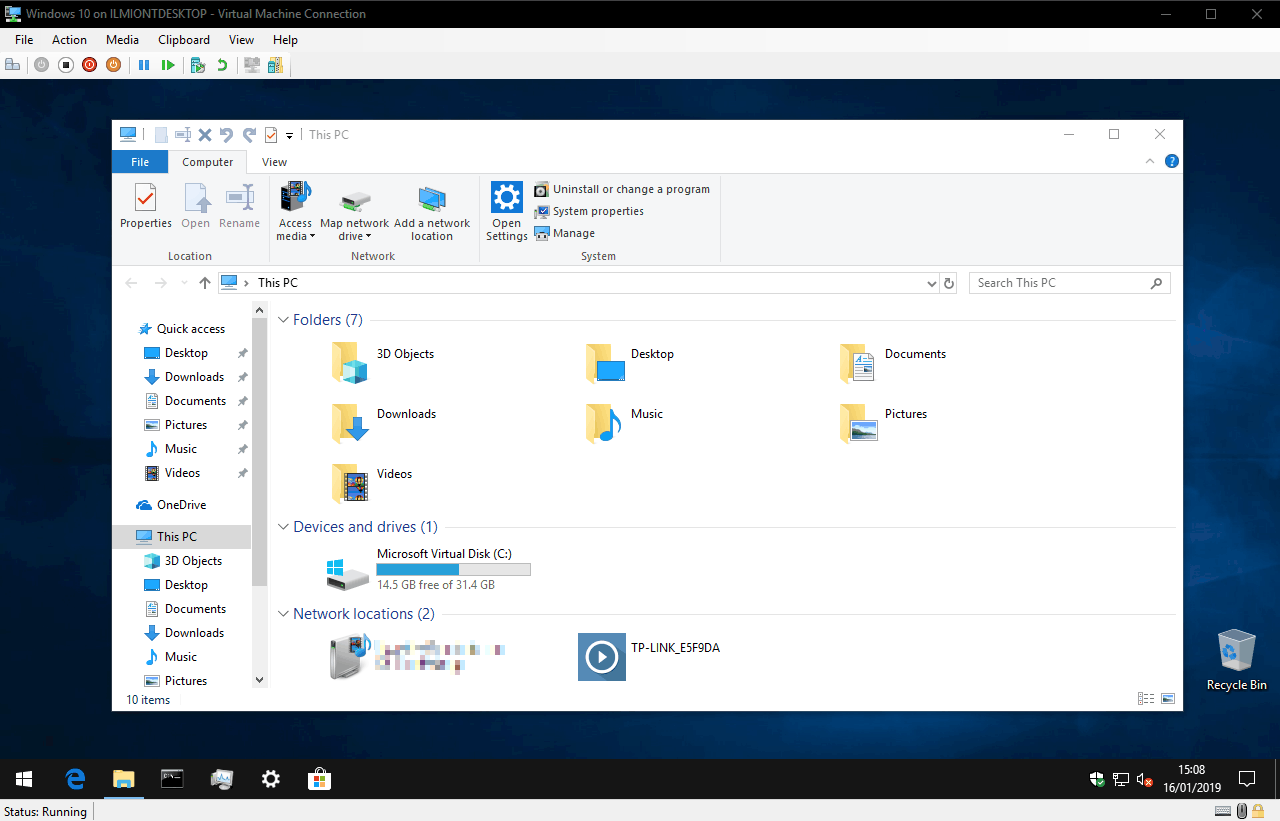
Task: Turn off the VM with the stop-square icon
Action: click(x=65, y=65)
